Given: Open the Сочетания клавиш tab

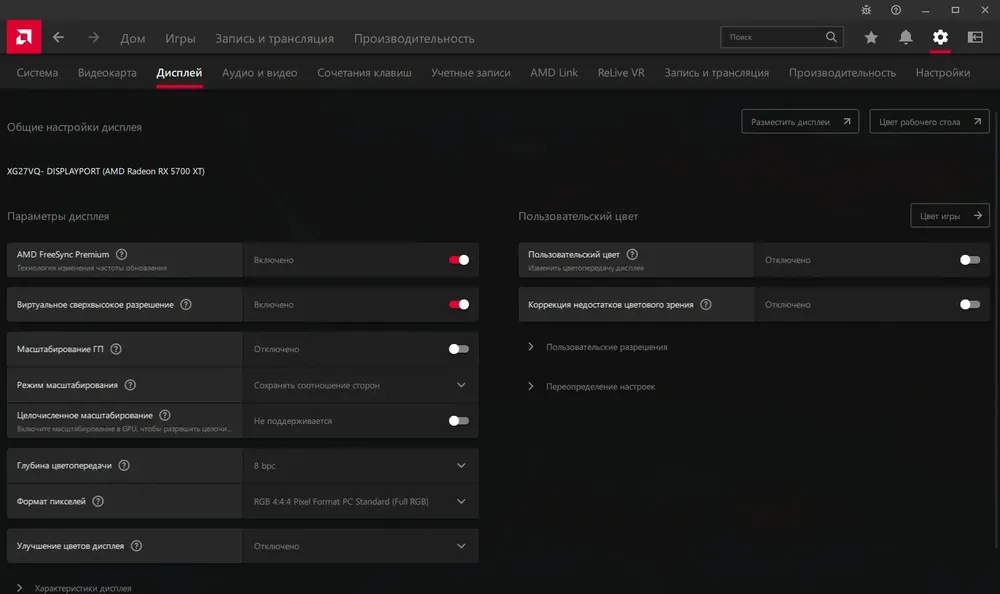Looking at the screenshot, I should [x=364, y=73].
